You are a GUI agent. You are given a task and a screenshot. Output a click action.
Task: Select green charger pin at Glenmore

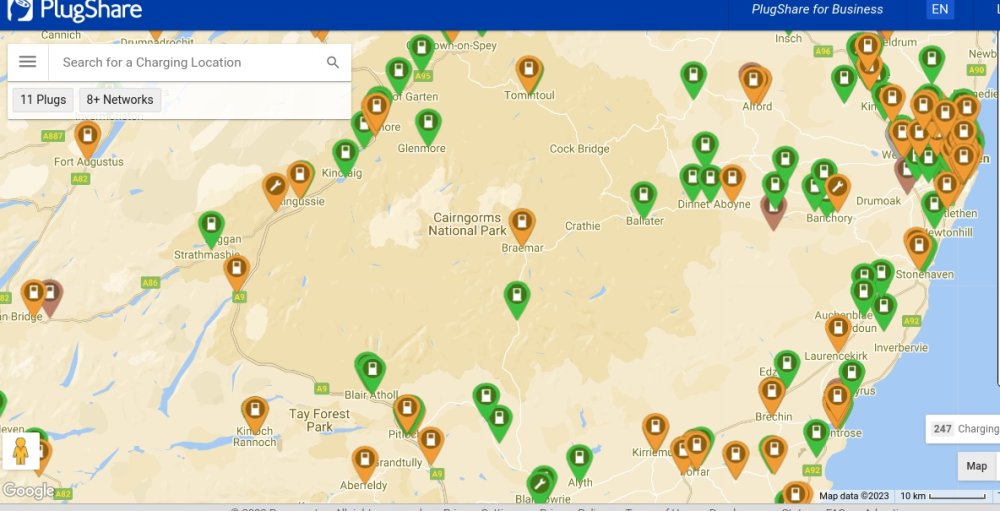[x=428, y=125]
